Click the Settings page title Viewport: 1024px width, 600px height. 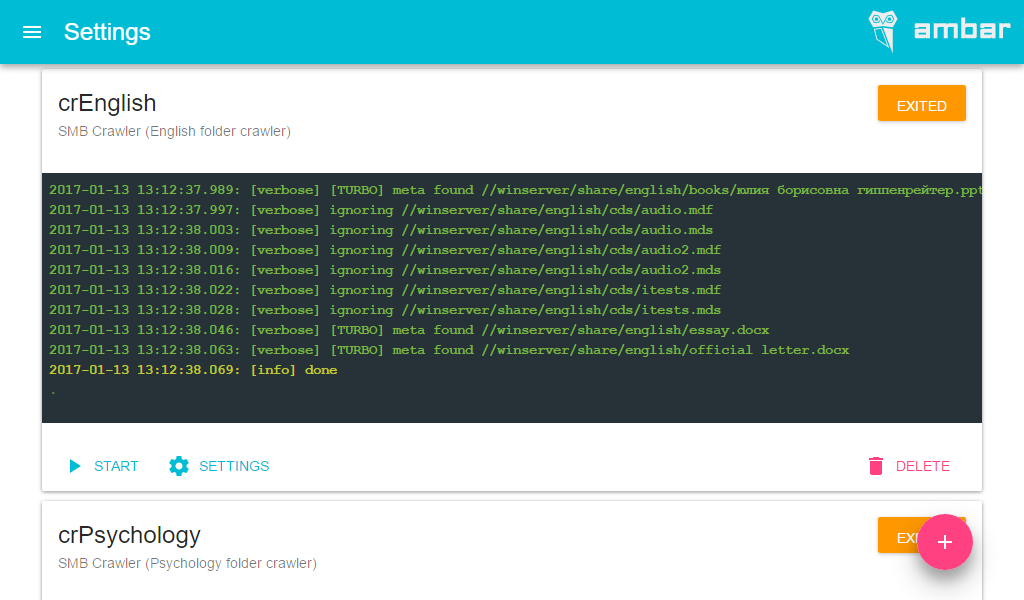pos(107,32)
